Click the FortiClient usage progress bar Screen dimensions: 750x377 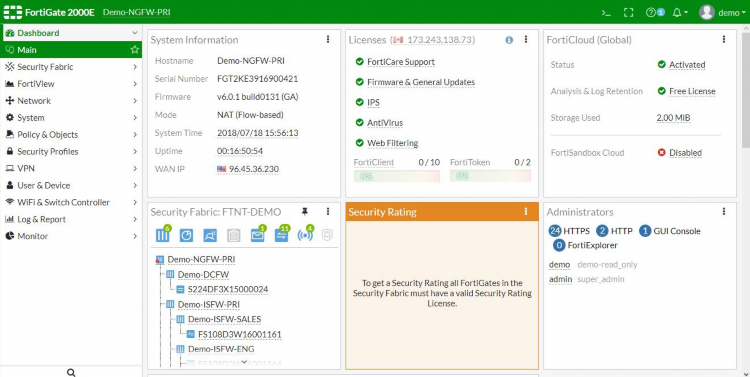pyautogui.click(x=397, y=176)
